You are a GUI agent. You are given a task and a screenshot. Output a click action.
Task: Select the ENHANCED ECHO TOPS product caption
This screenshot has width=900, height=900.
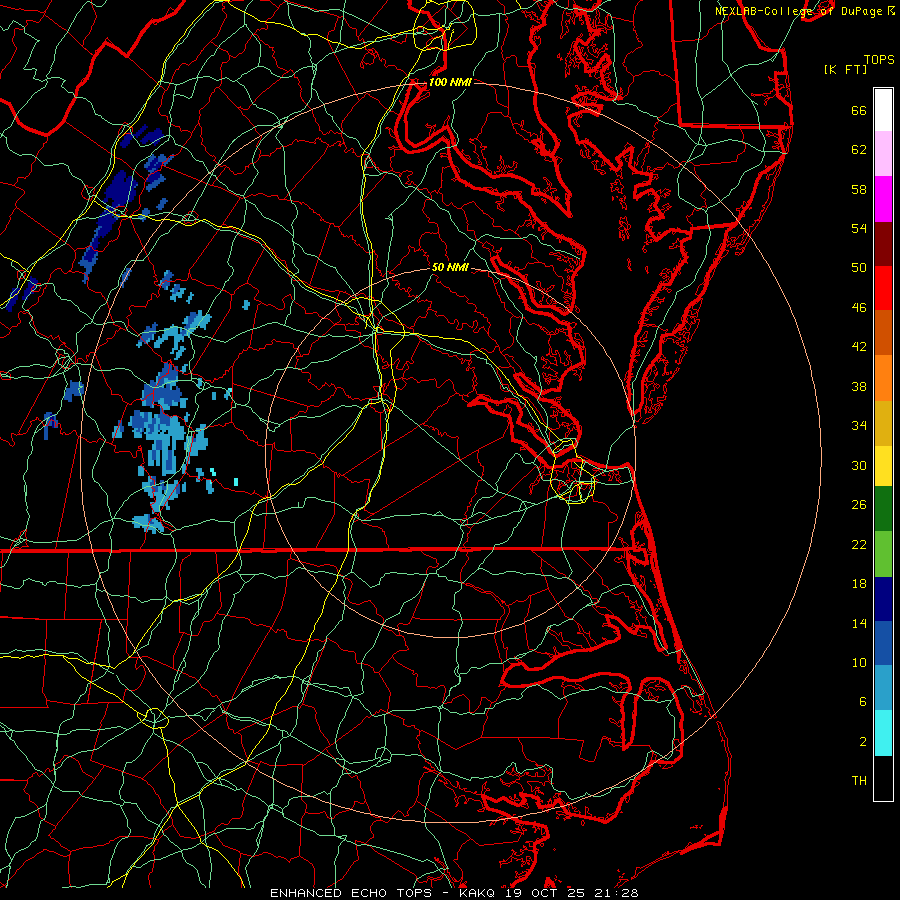click(x=453, y=893)
